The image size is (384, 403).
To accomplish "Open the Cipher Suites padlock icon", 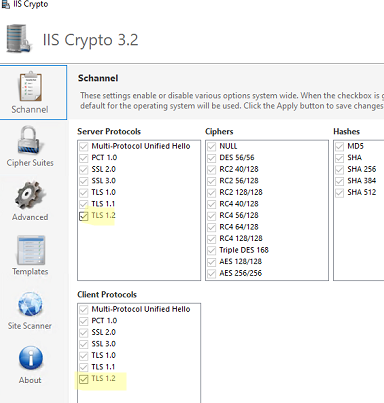I will point(30,140).
